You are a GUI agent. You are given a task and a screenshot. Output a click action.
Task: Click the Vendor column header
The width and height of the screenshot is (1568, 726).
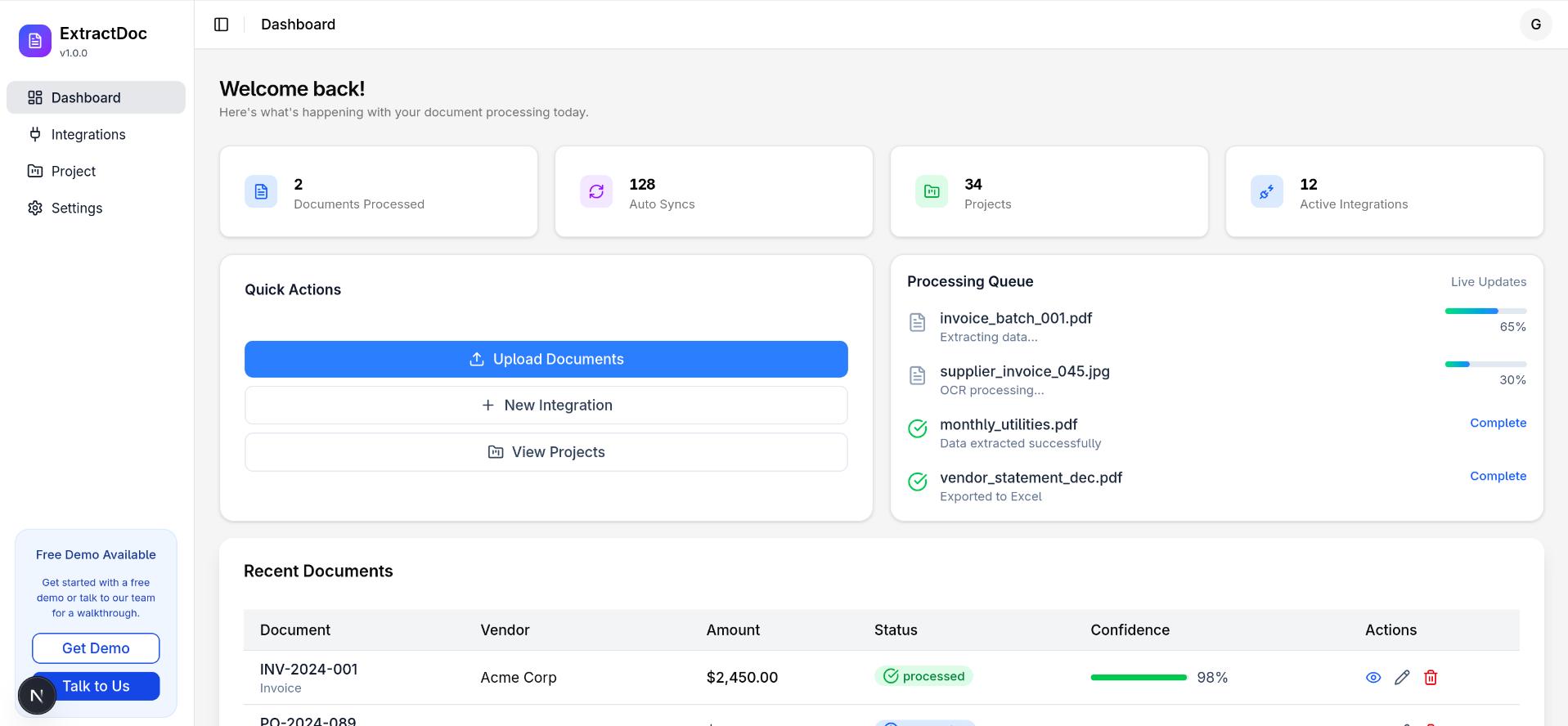(x=505, y=630)
